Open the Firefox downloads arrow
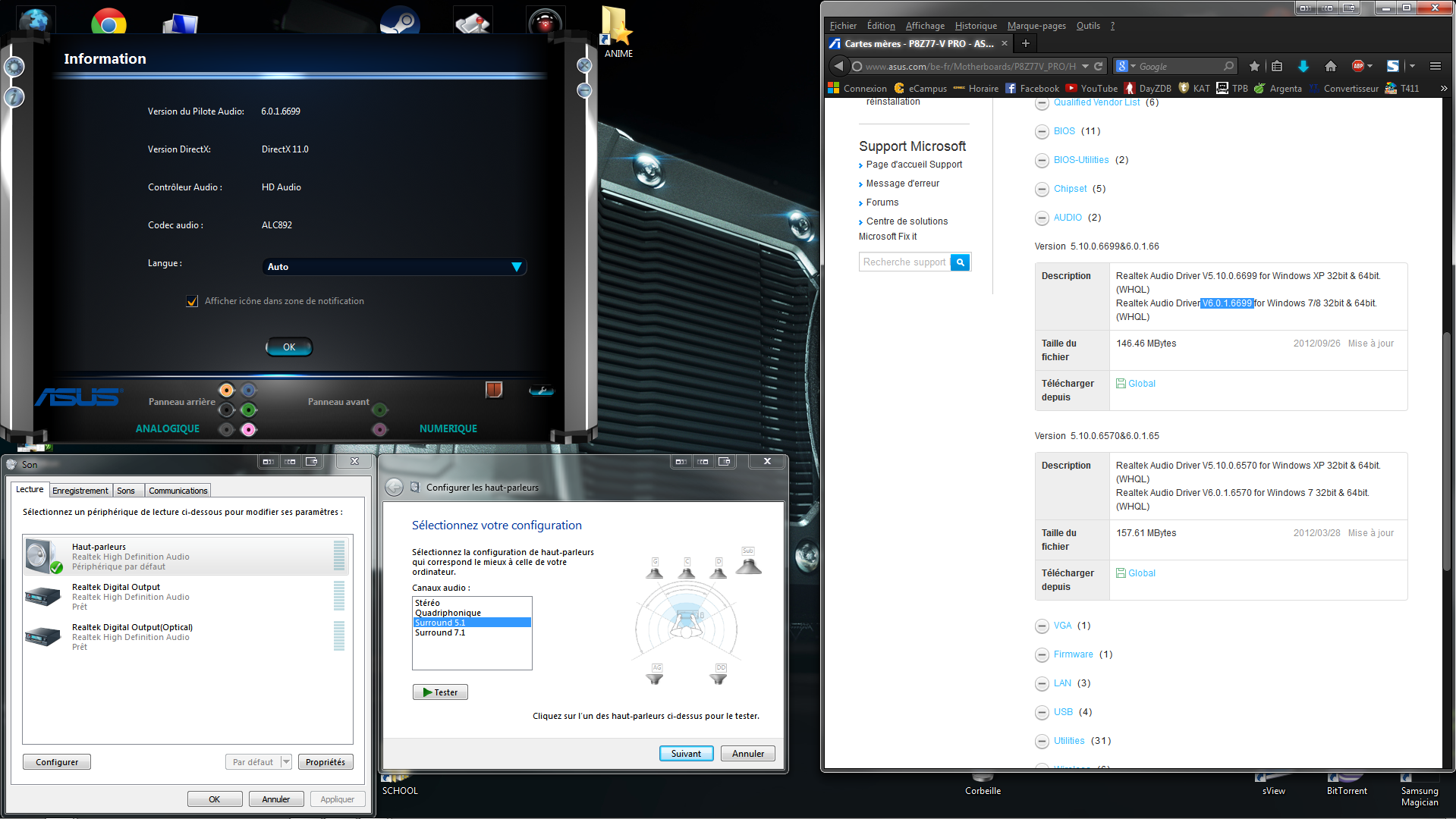Screen dimensions: 1456x819 pyautogui.click(x=1303, y=67)
